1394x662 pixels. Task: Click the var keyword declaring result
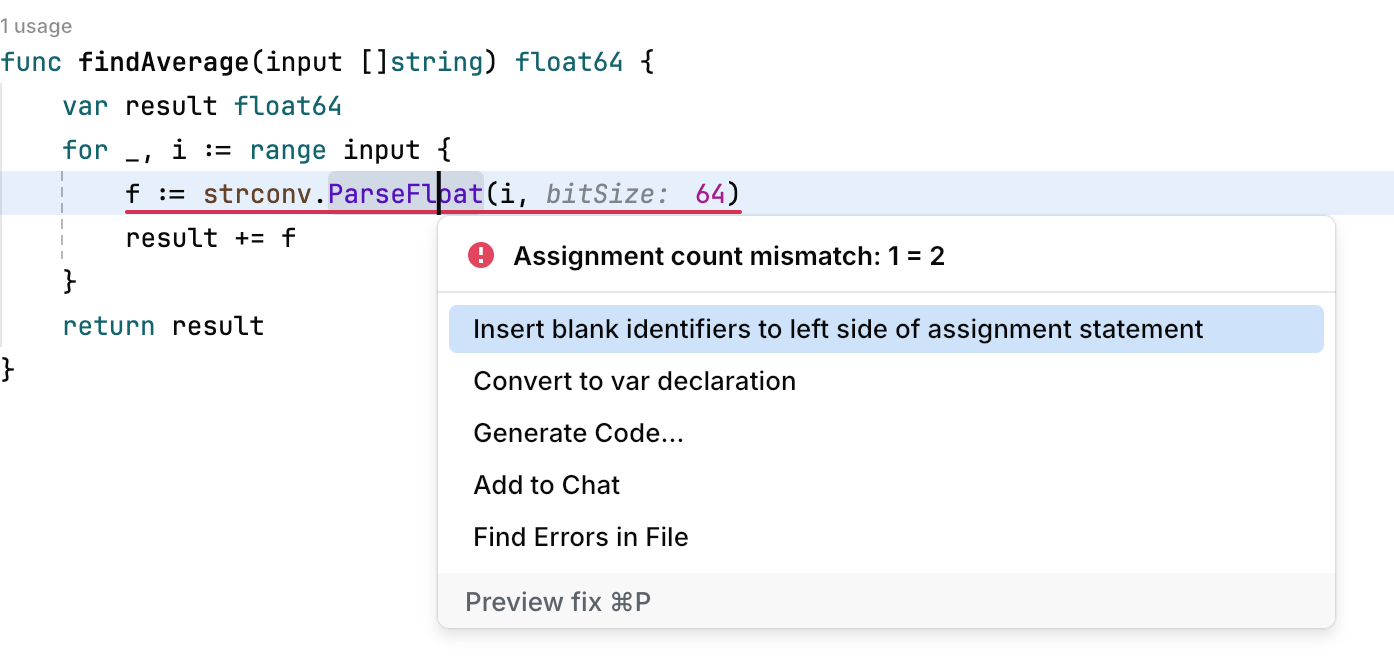83,105
